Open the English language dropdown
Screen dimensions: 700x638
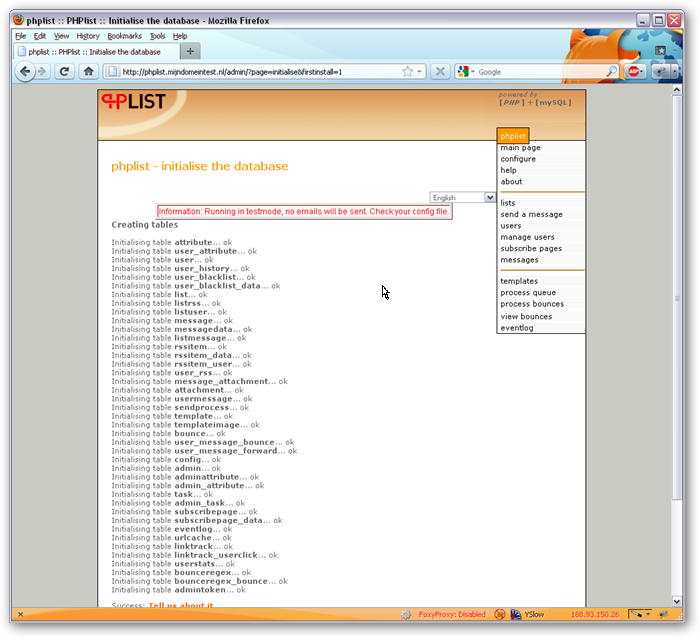462,197
